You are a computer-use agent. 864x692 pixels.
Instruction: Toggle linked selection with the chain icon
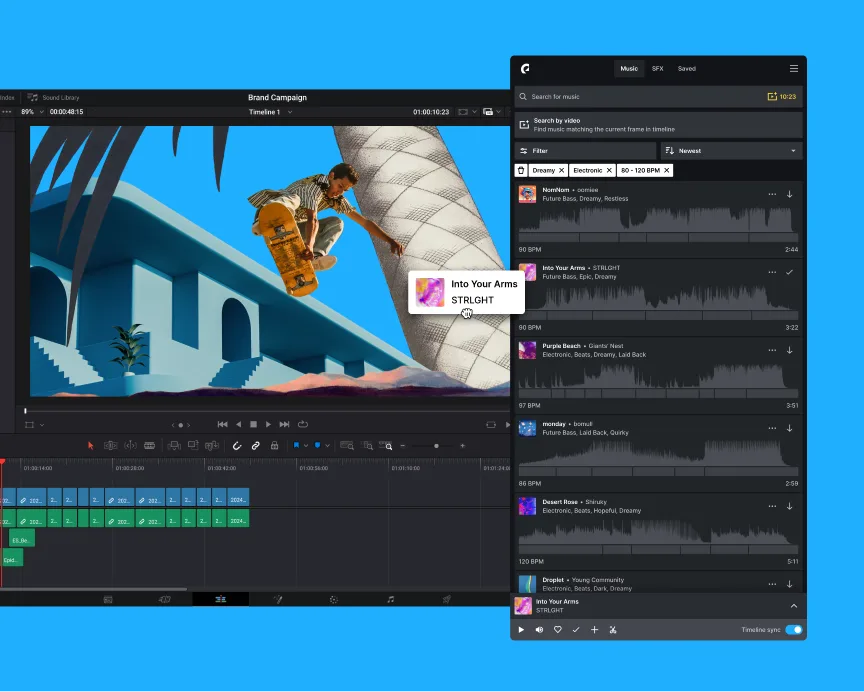[x=256, y=445]
